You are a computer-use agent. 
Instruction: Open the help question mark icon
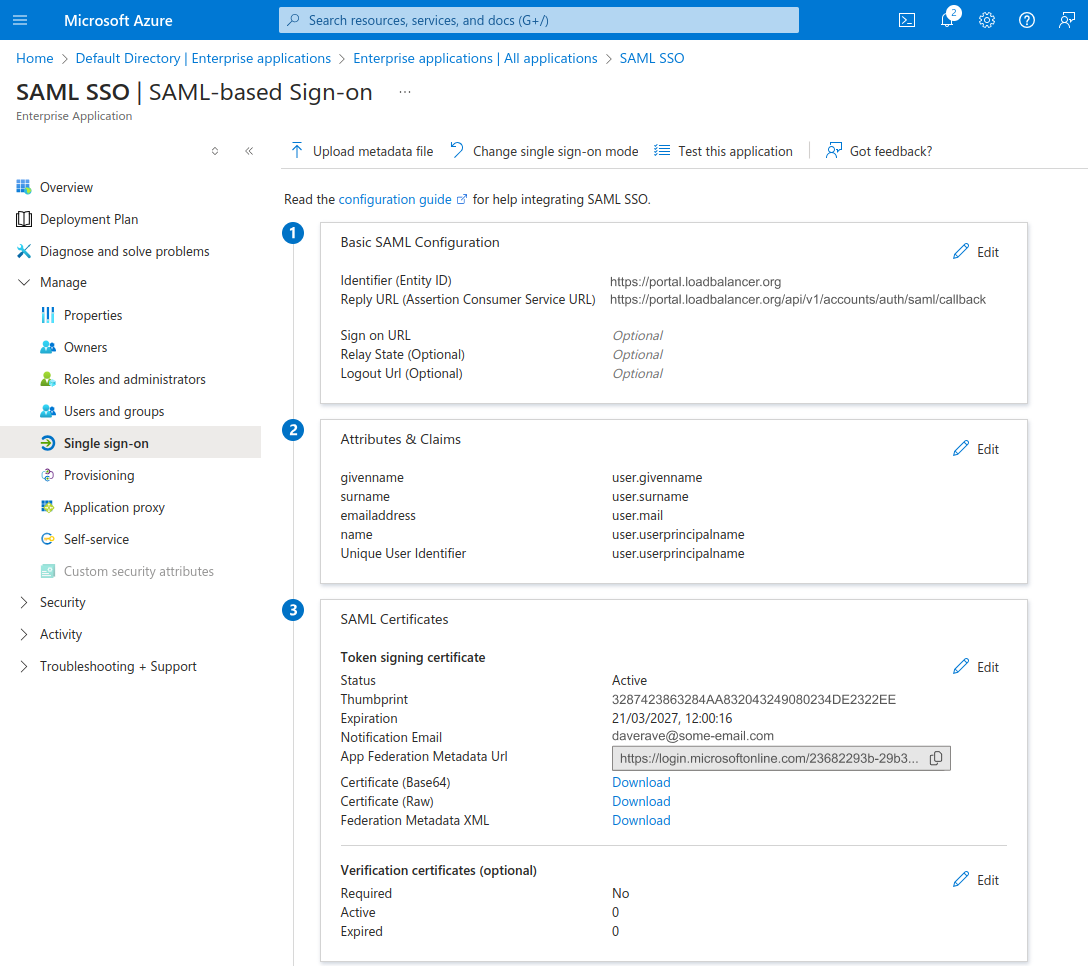(x=1027, y=20)
